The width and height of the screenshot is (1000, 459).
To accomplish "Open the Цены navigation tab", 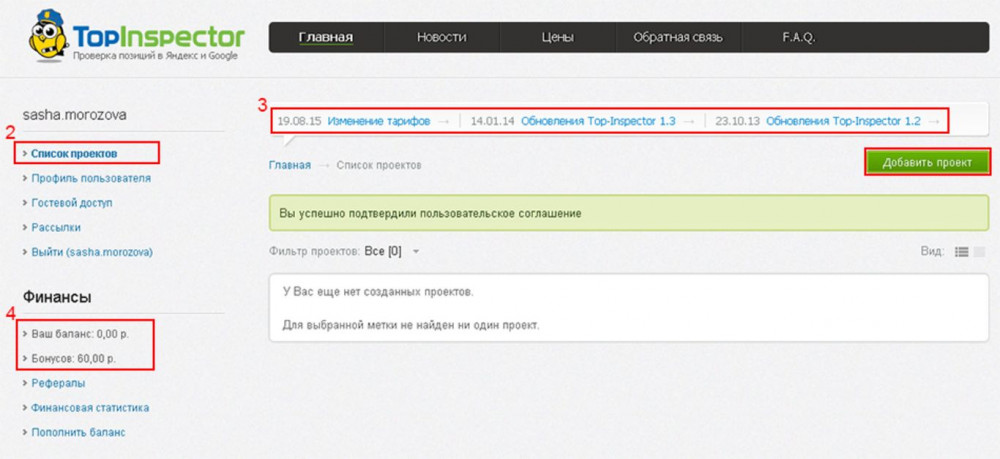I will pyautogui.click(x=557, y=38).
